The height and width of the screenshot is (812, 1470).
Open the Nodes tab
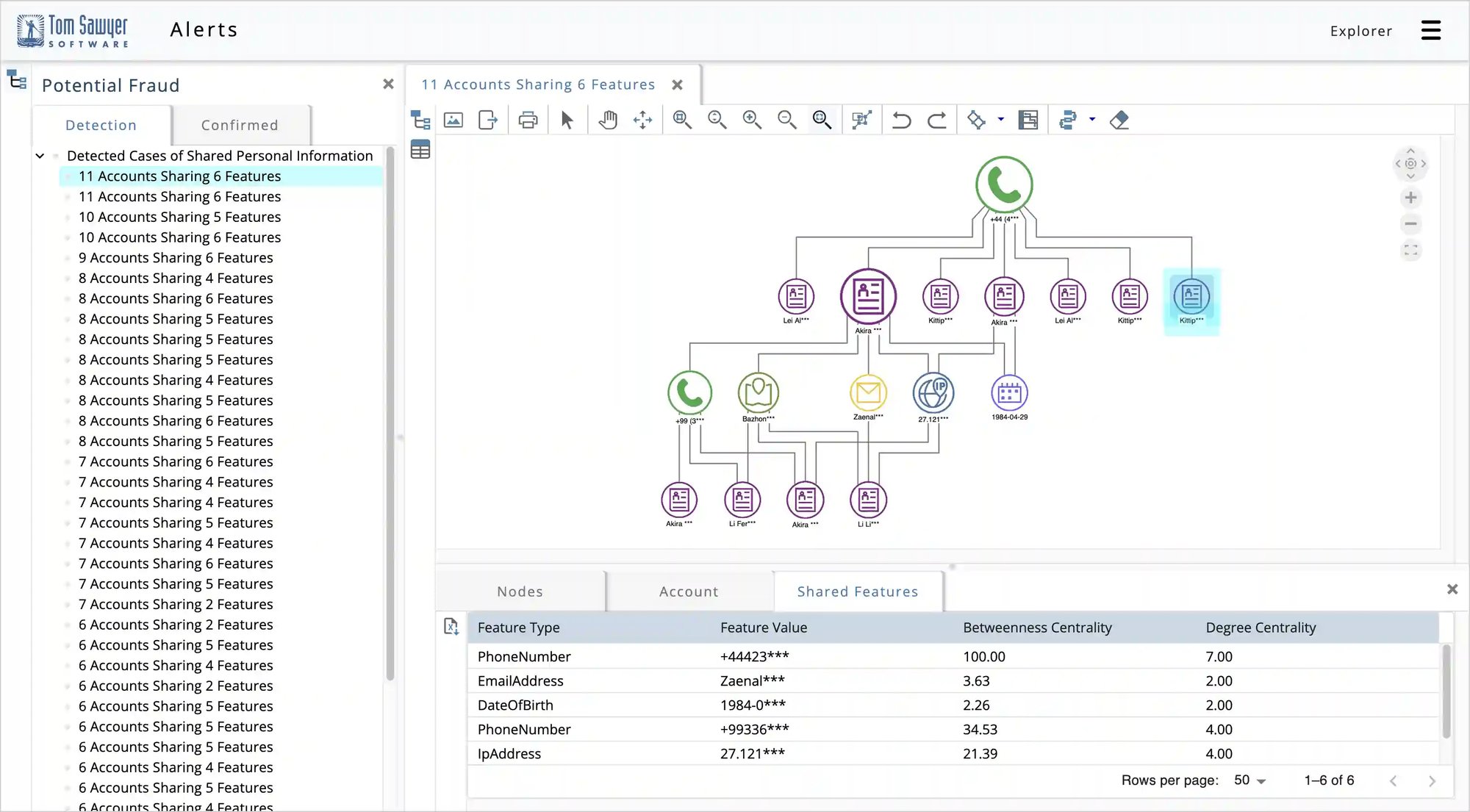pos(520,592)
